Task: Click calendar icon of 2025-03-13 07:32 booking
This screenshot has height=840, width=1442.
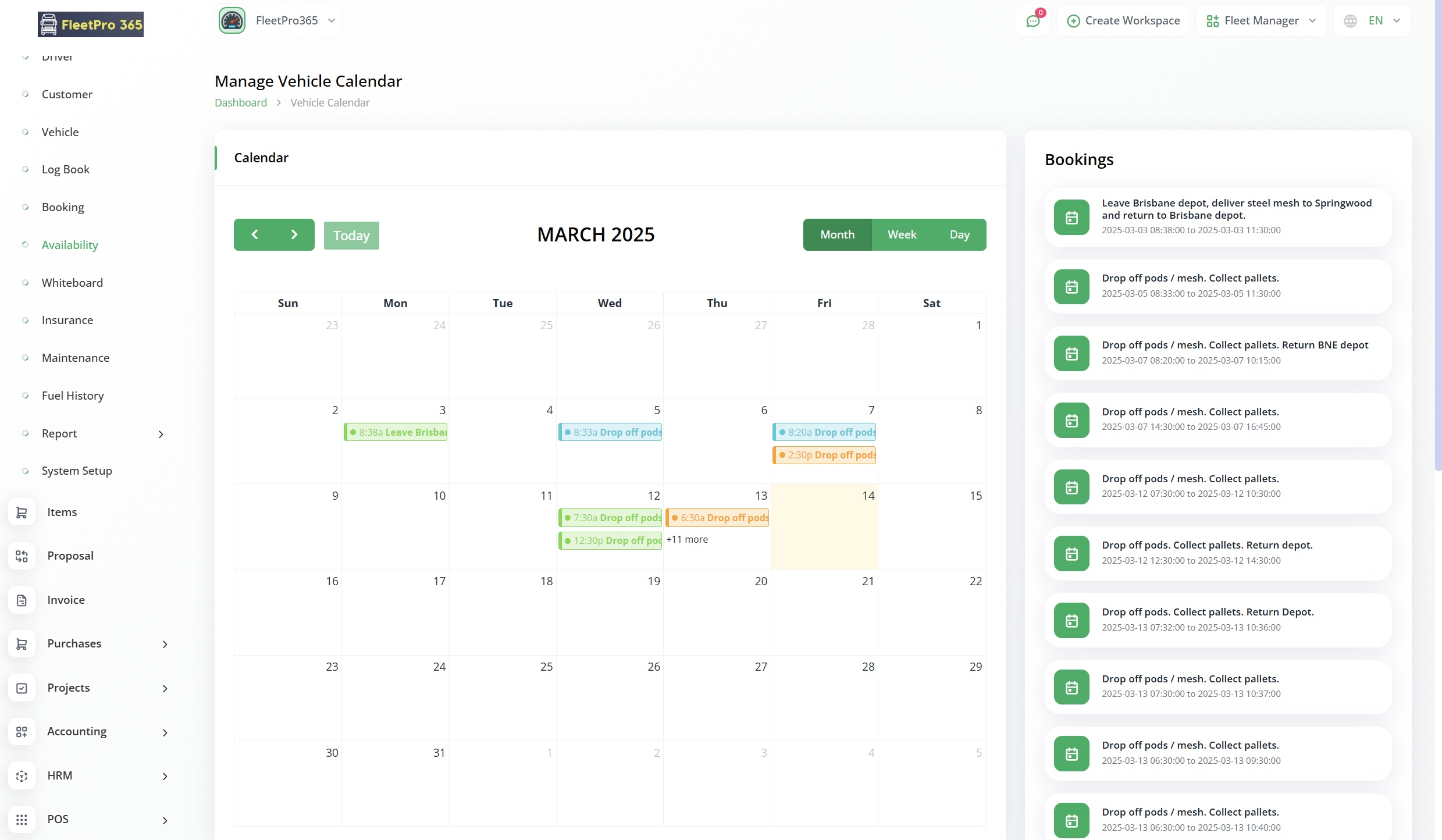Action: coord(1071,621)
